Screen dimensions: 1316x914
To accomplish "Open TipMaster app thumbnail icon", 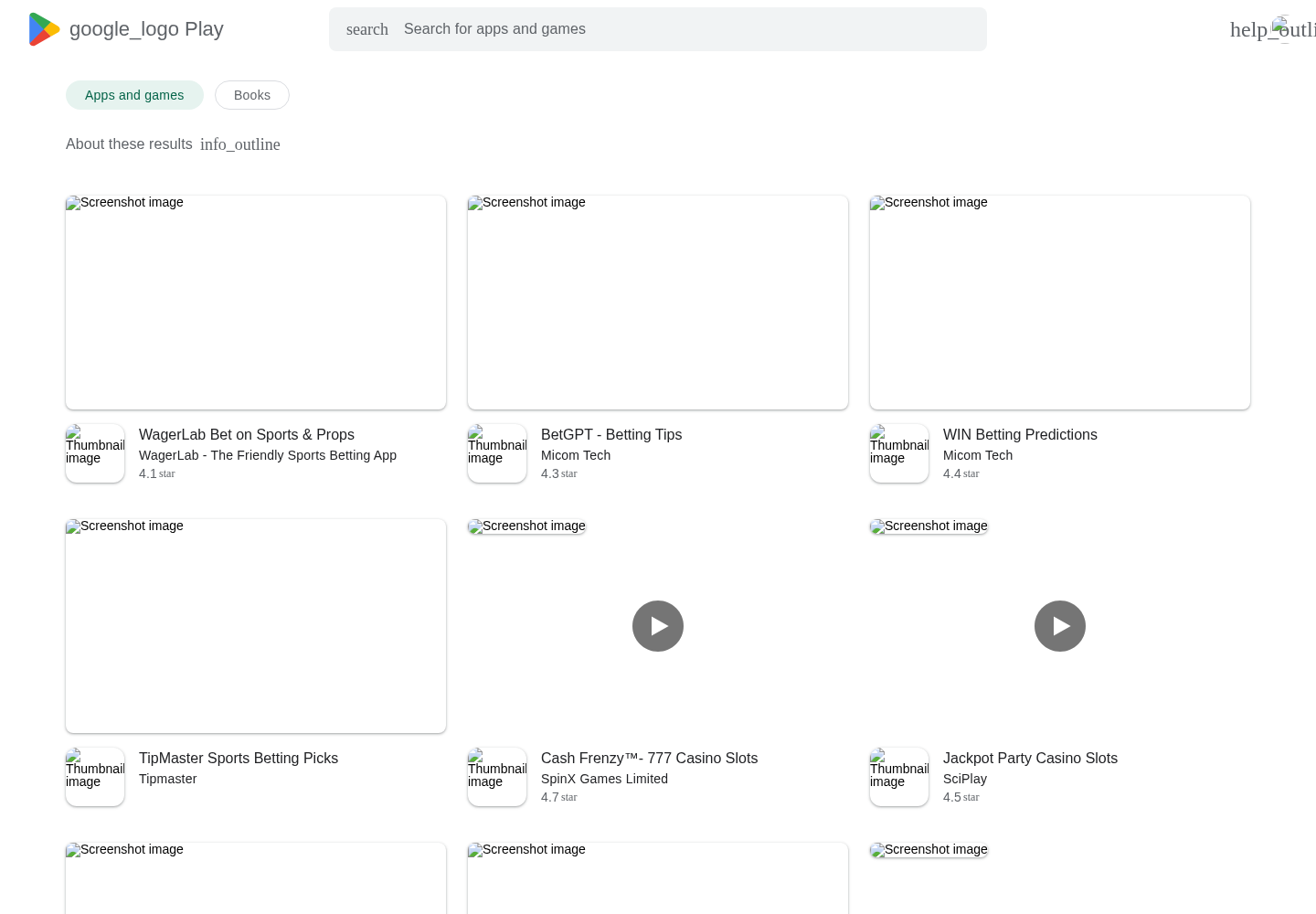I will 95,777.
